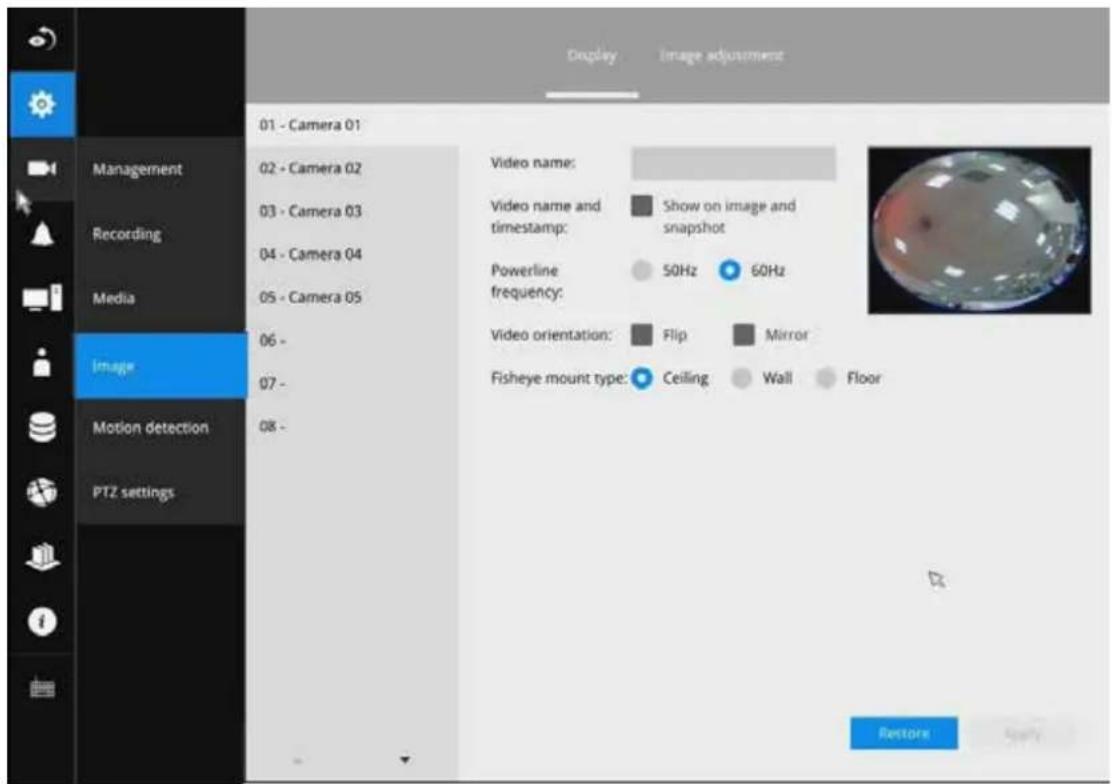The height and width of the screenshot is (784, 1112).
Task: Select Wall fisheye mount type
Action: click(x=741, y=378)
